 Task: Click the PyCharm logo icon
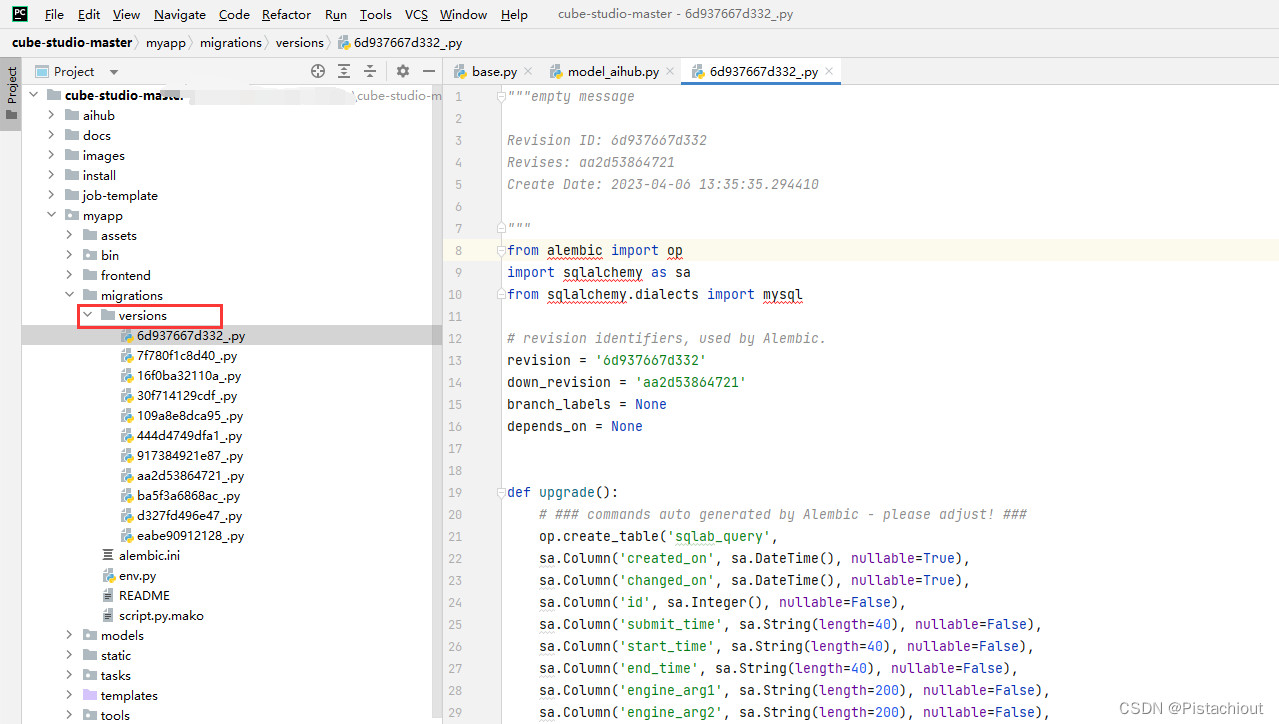click(x=19, y=14)
